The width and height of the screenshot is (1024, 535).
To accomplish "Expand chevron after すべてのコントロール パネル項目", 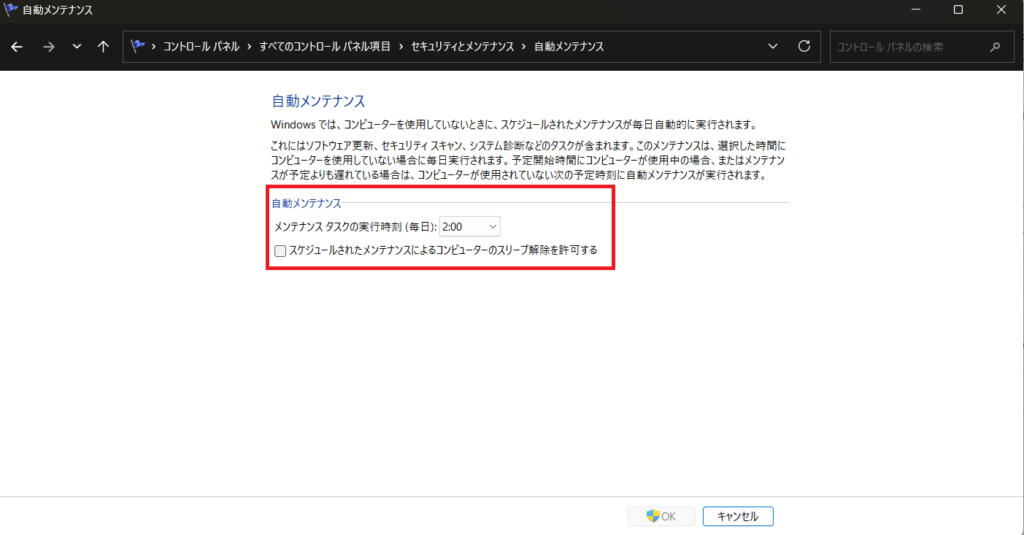I will [x=401, y=47].
